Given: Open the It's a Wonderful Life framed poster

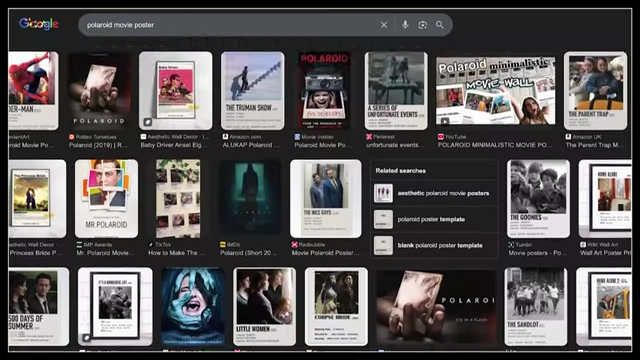Looking at the screenshot, I should click(x=115, y=307).
